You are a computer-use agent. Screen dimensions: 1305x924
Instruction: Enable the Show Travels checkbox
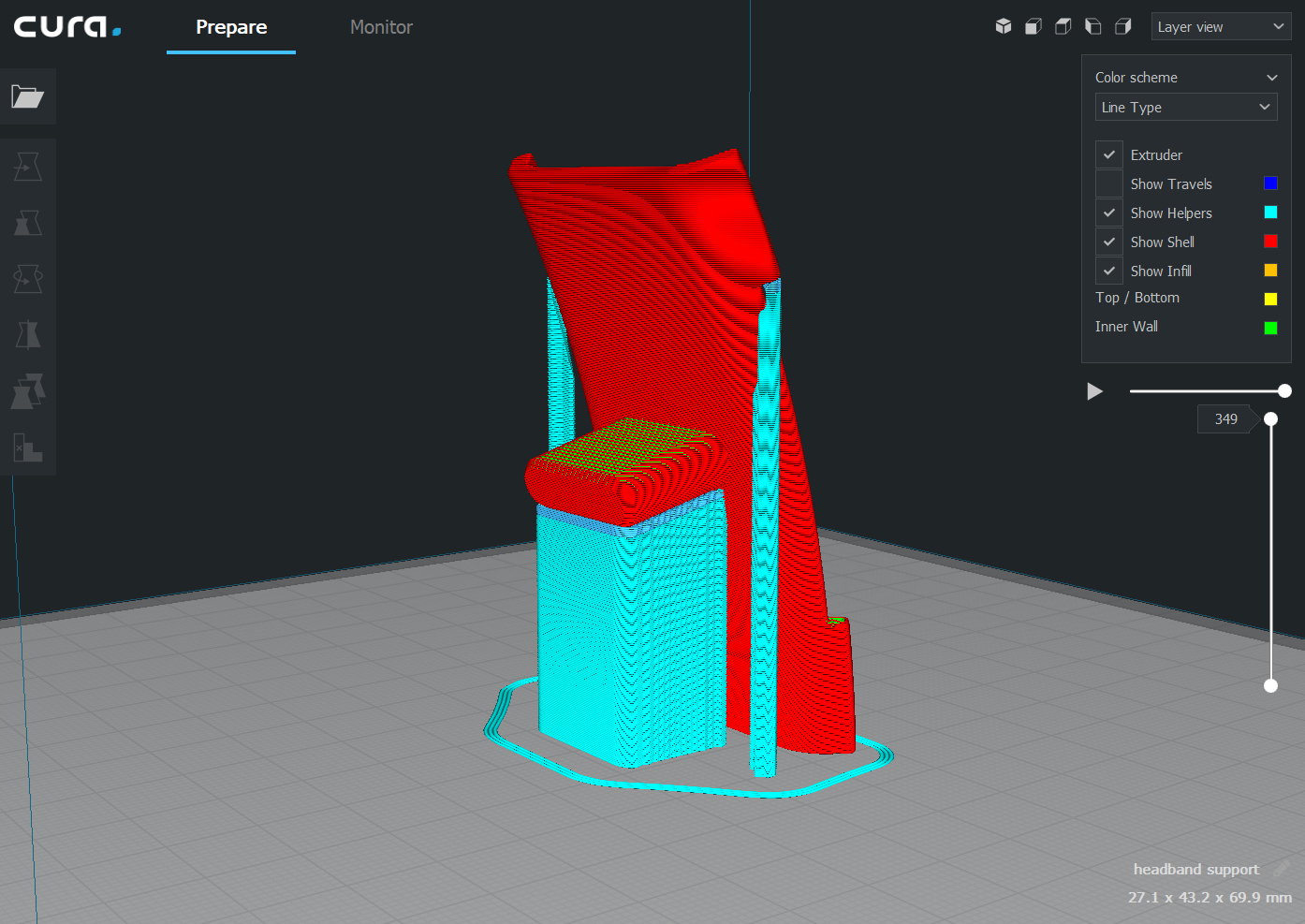1109,183
